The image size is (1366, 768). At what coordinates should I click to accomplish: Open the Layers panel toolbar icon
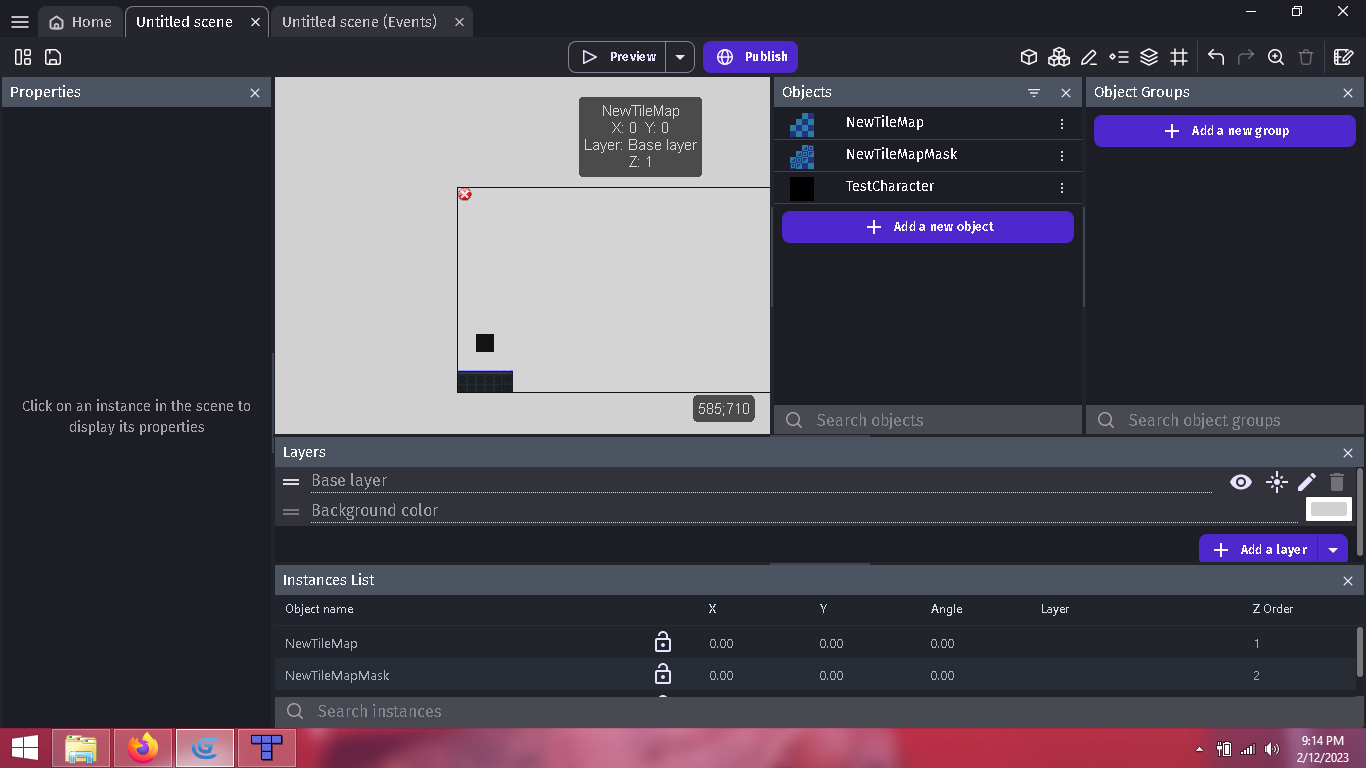pyautogui.click(x=1149, y=57)
